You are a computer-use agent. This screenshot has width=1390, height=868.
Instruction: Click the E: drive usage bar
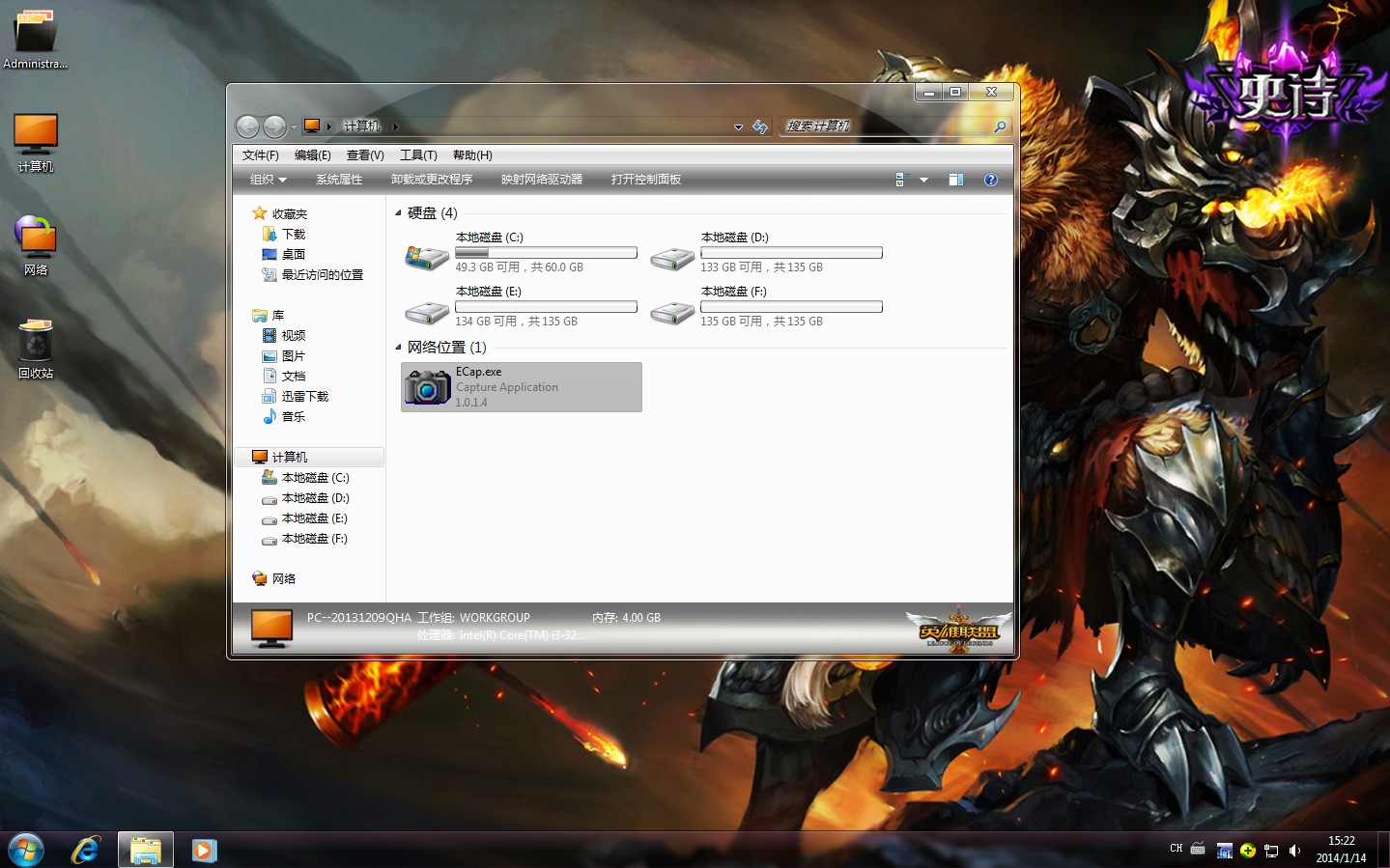(546, 307)
